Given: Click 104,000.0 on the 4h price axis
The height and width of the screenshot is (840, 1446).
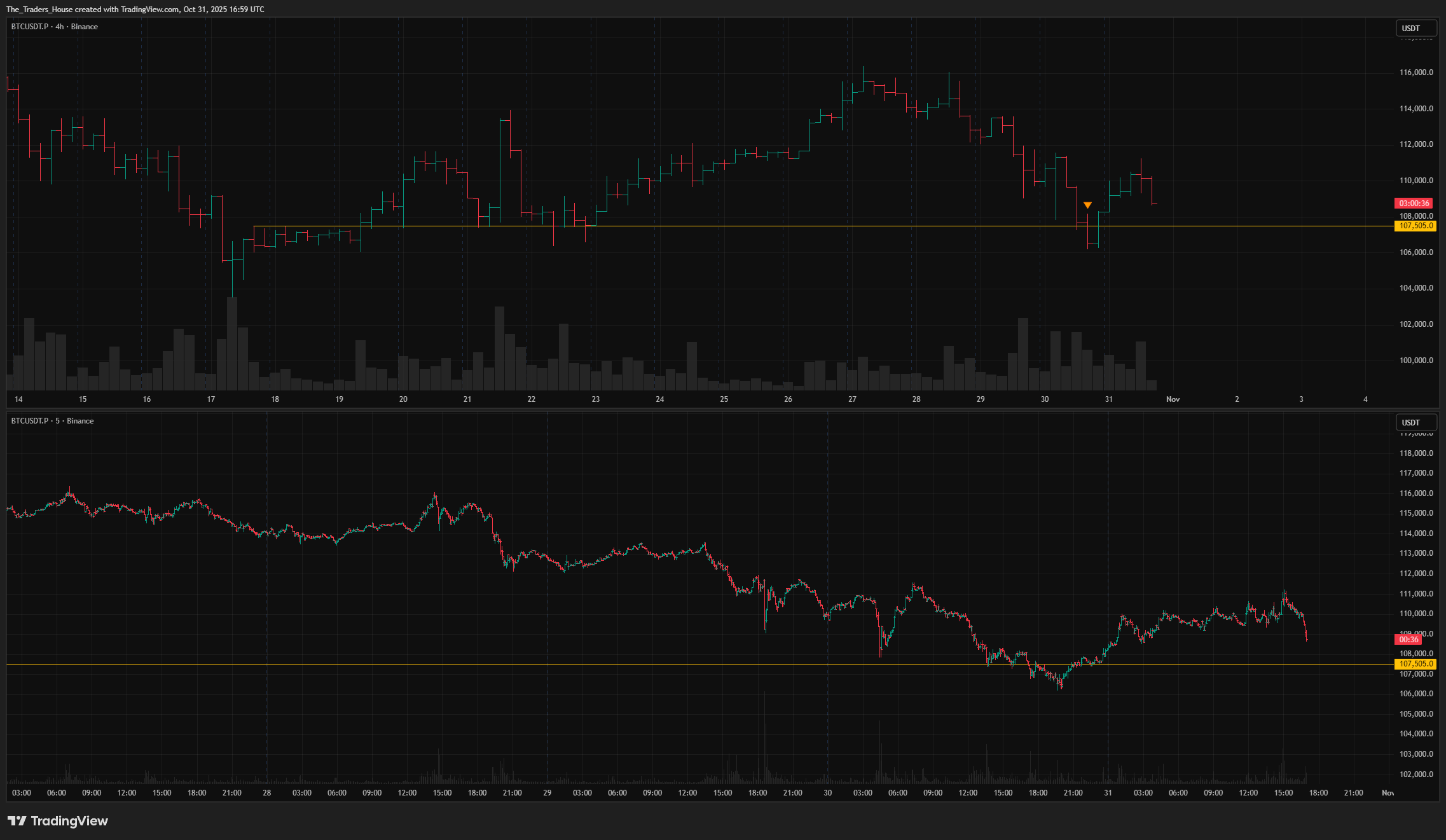Looking at the screenshot, I should [x=1416, y=288].
